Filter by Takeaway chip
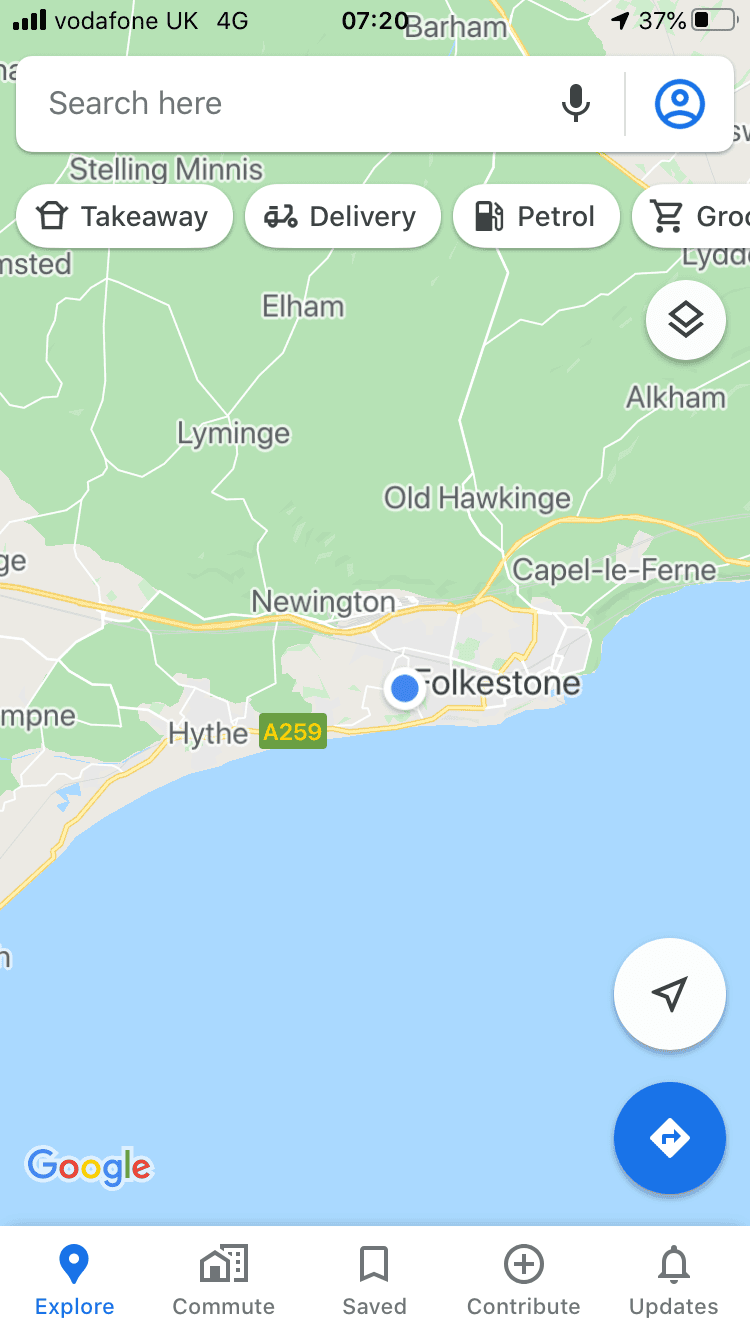Screen dimensions: 750x1334 point(125,216)
